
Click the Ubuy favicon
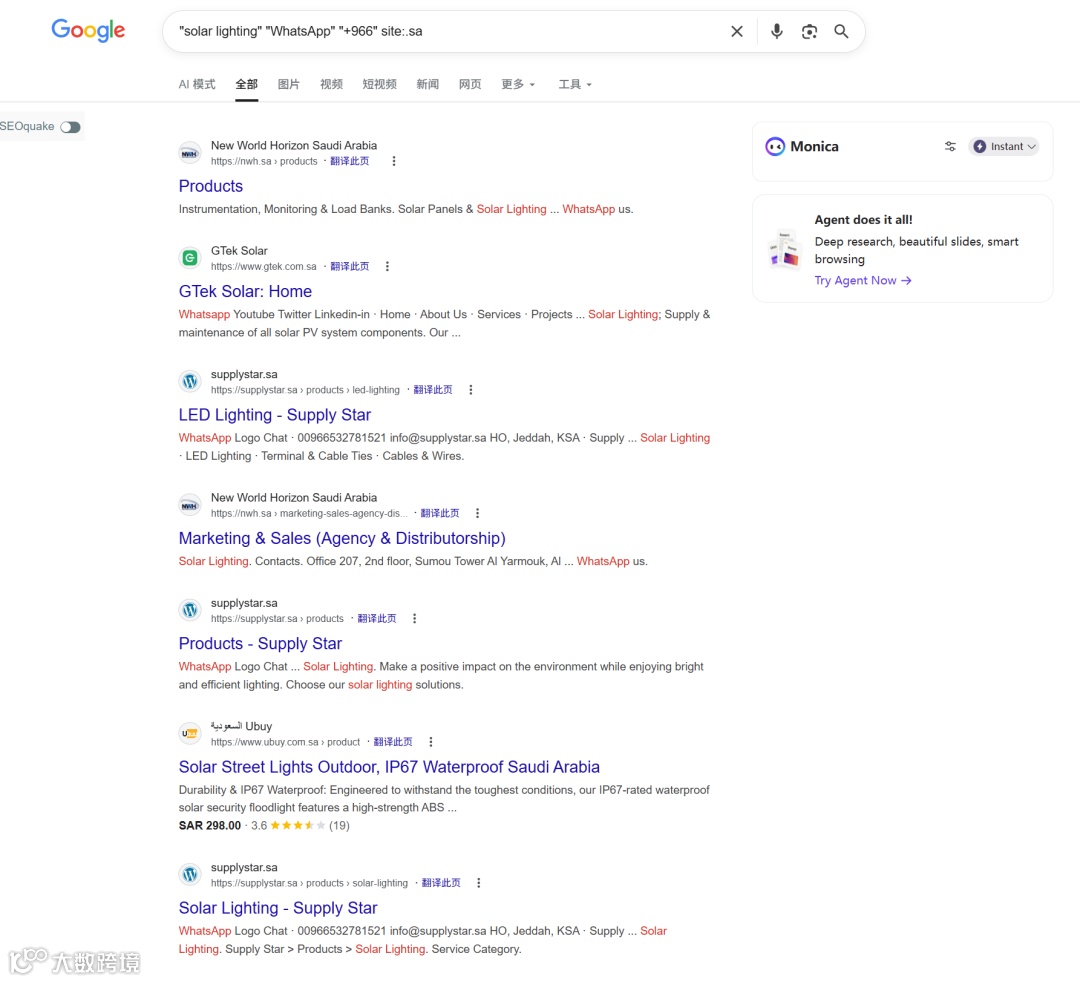pos(189,733)
